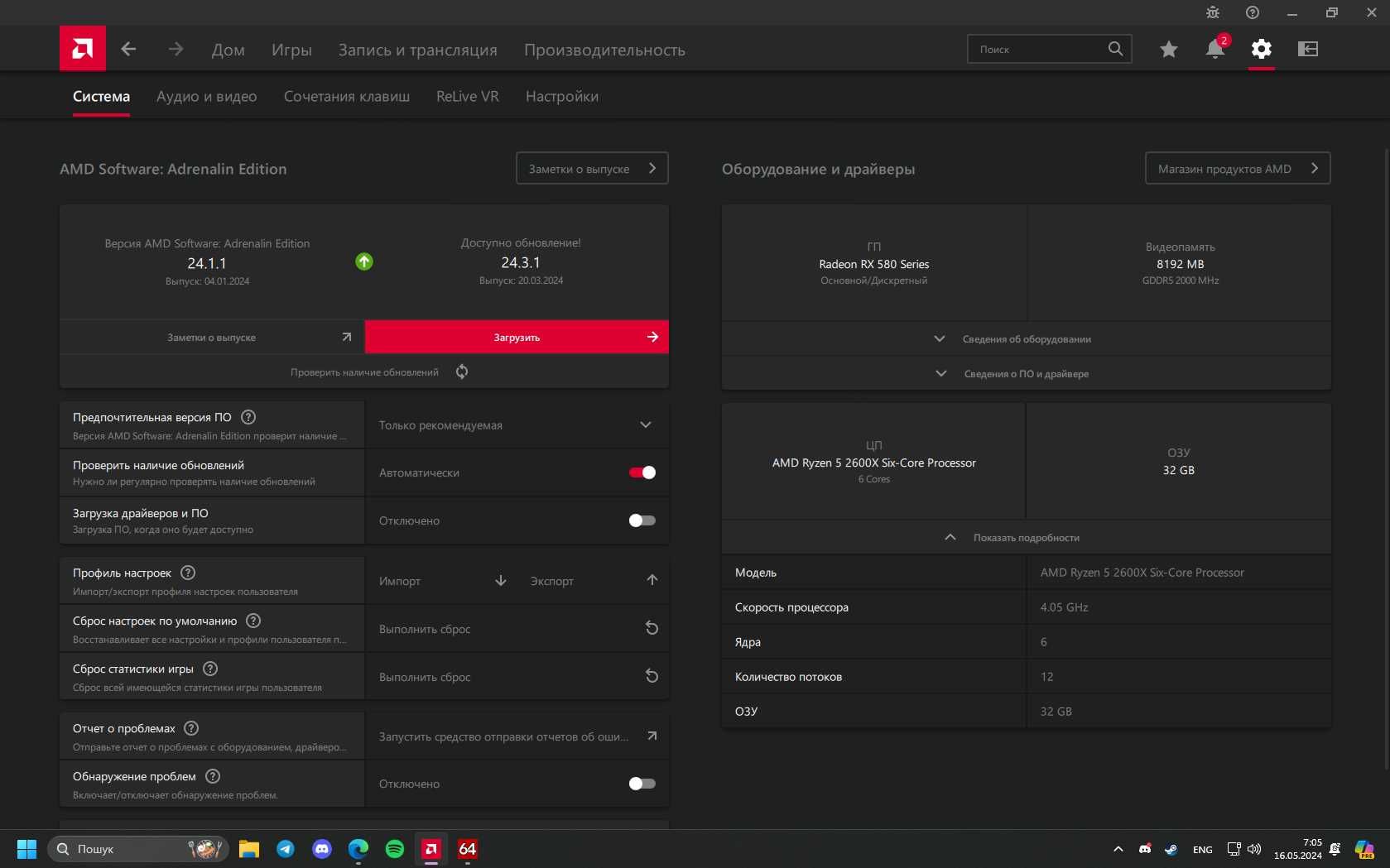Go forward with the right arrow
1390x868 pixels.
point(176,49)
